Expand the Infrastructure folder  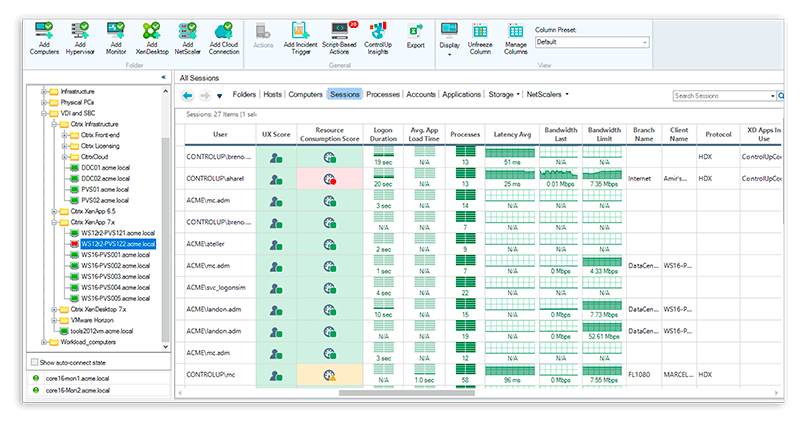point(44,91)
